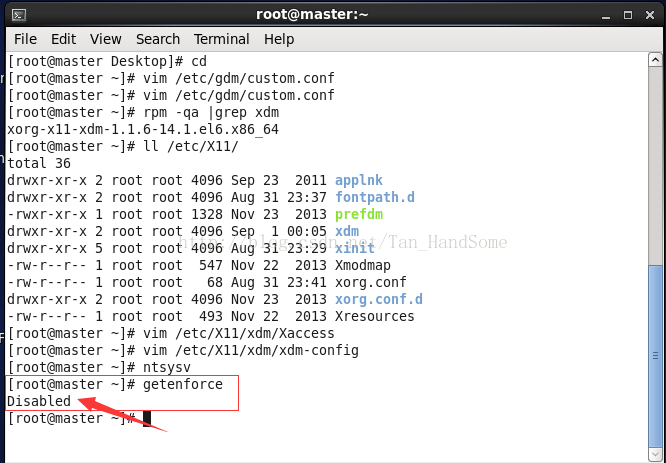This screenshot has height=463, width=666.
Task: Open the Search menu
Action: pos(158,39)
